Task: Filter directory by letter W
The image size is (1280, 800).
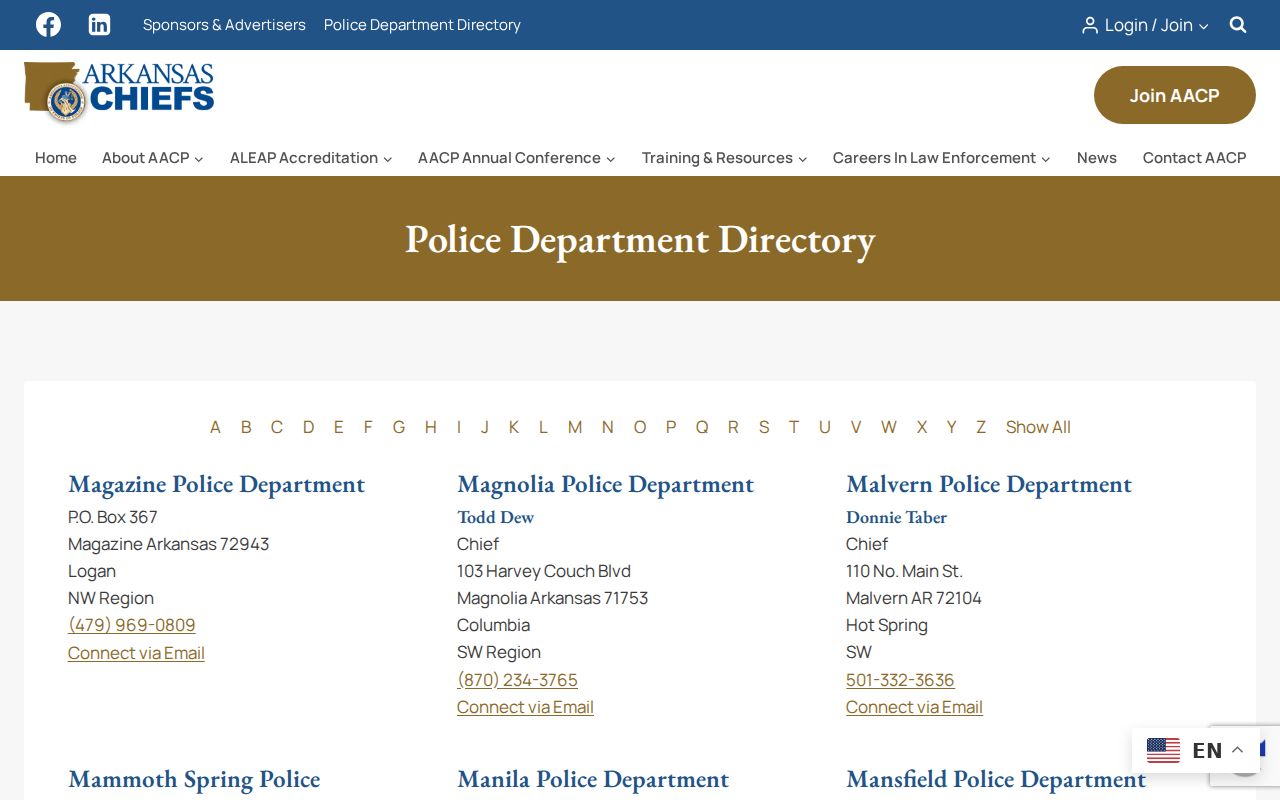Action: 889,427
